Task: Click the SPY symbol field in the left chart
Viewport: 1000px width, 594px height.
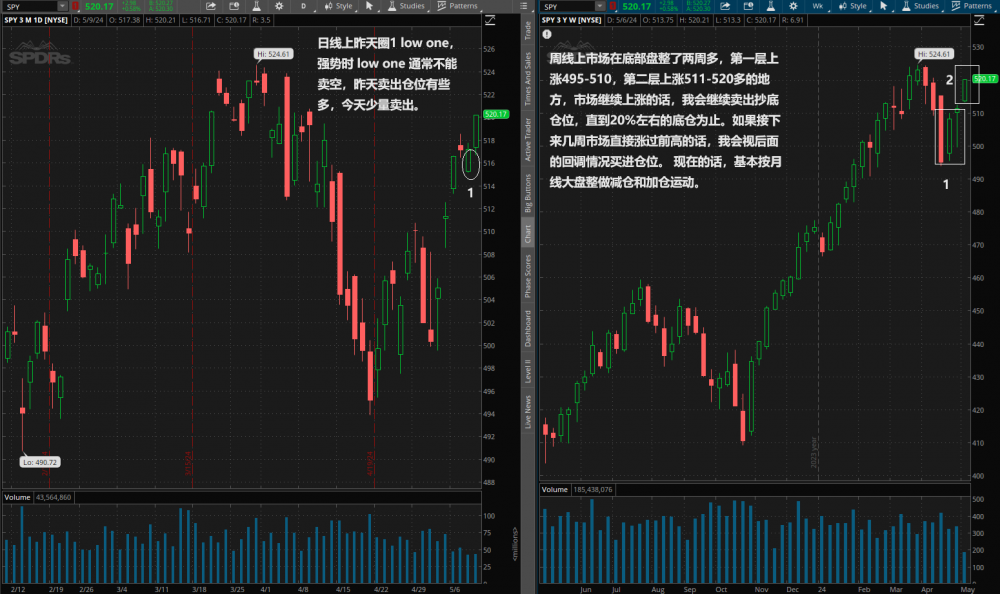Action: click(31, 6)
